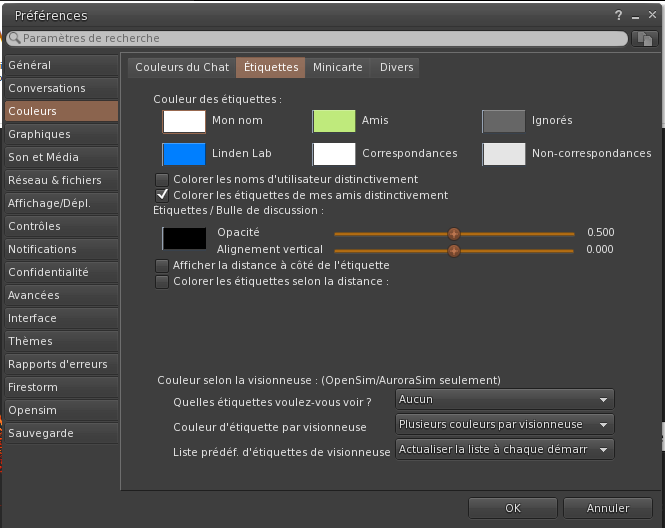The image size is (665, 528).
Task: Pick the Amis green color swatch
Action: coord(334,121)
